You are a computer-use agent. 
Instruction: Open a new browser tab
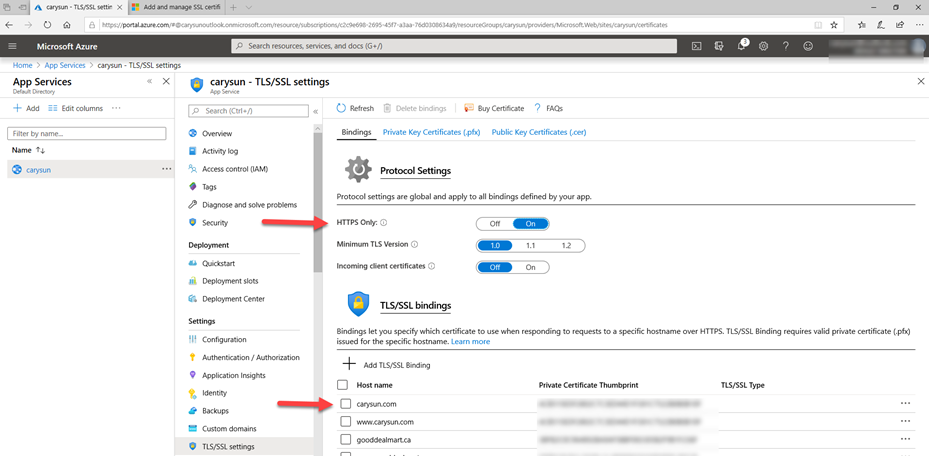233,8
